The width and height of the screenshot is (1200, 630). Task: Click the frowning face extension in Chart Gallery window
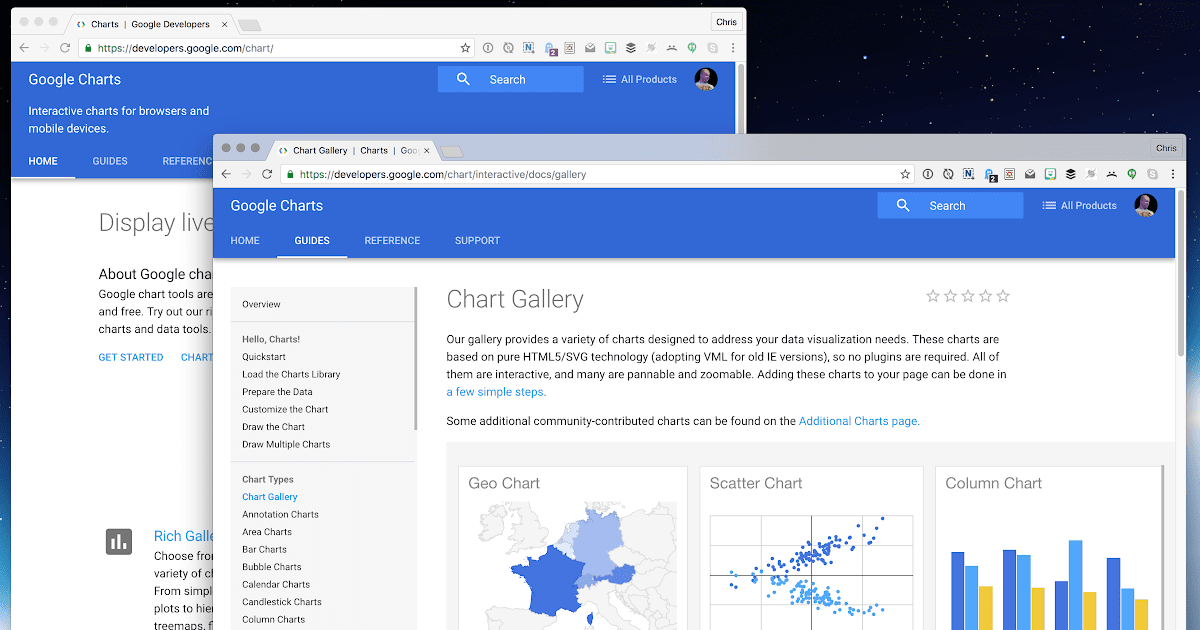click(x=1111, y=174)
